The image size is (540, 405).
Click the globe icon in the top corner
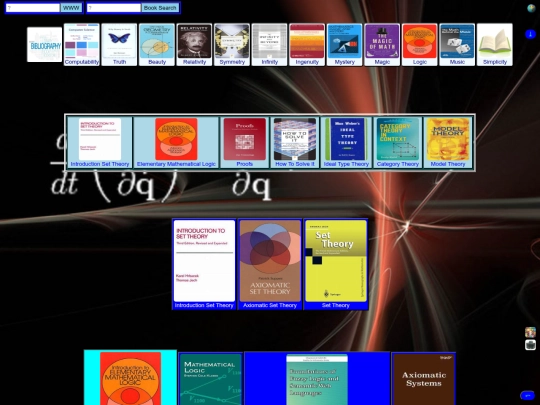[x=531, y=8]
